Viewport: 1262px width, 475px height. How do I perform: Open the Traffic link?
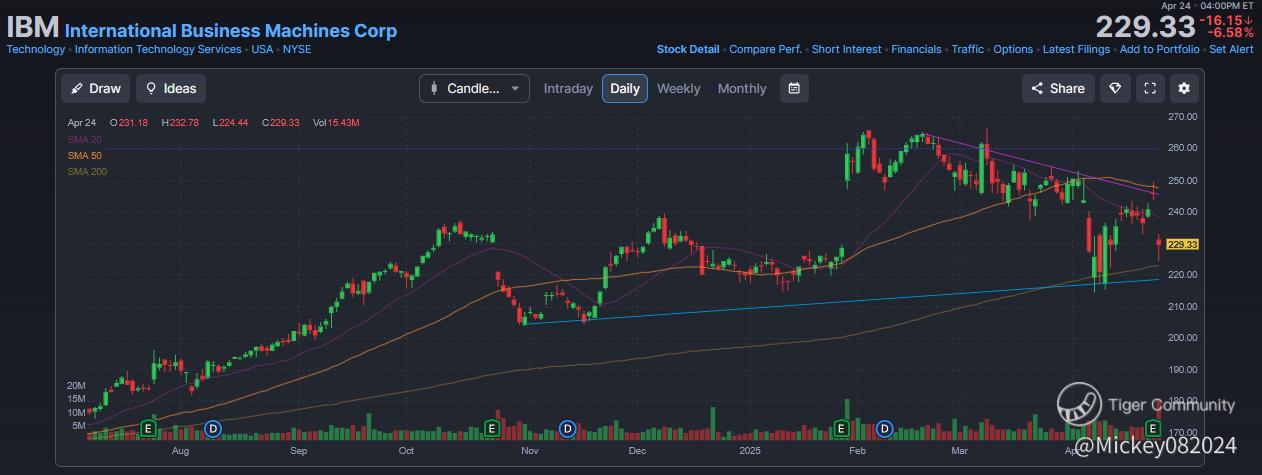pyautogui.click(x=968, y=49)
